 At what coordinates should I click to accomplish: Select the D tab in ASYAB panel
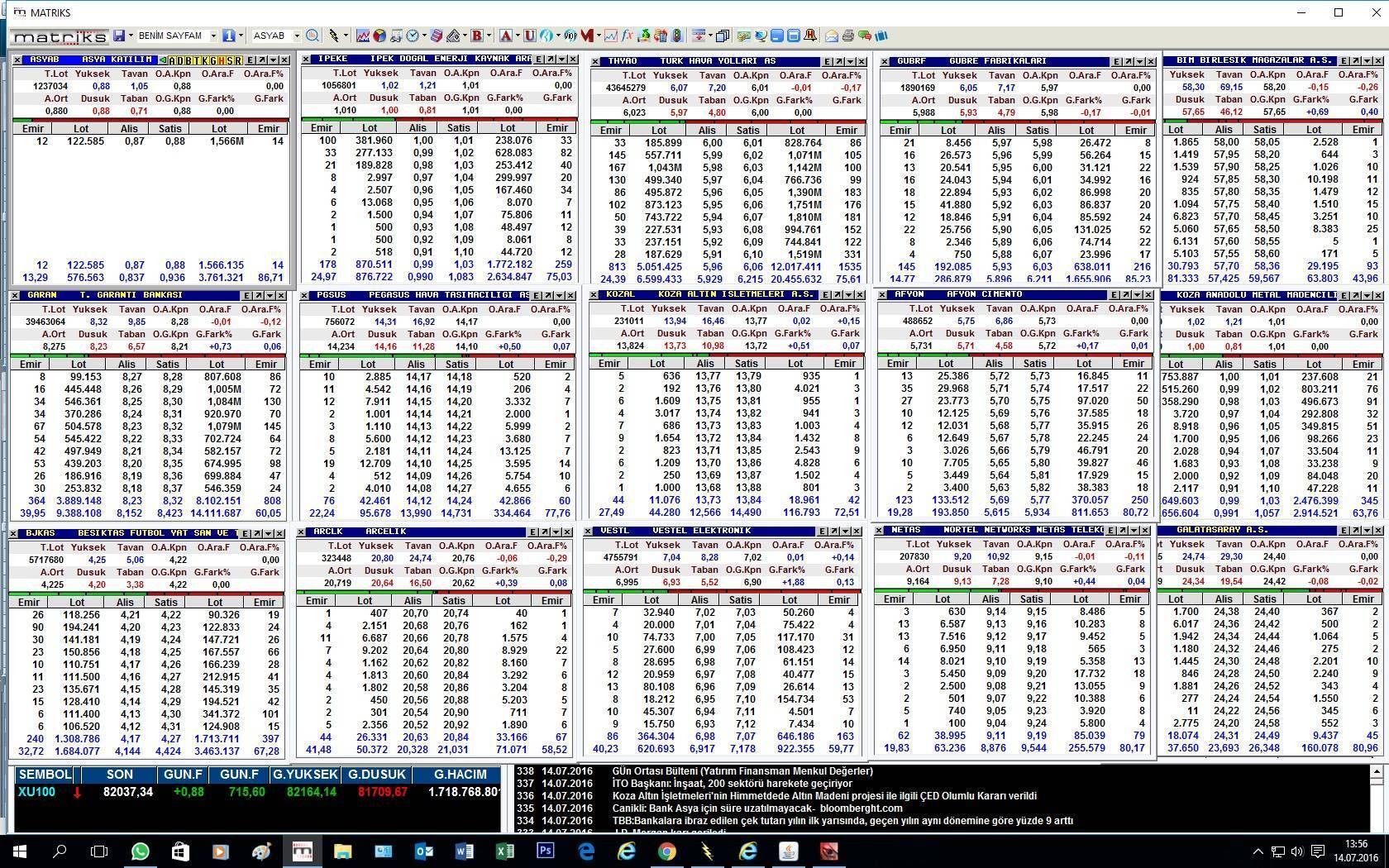point(179,60)
